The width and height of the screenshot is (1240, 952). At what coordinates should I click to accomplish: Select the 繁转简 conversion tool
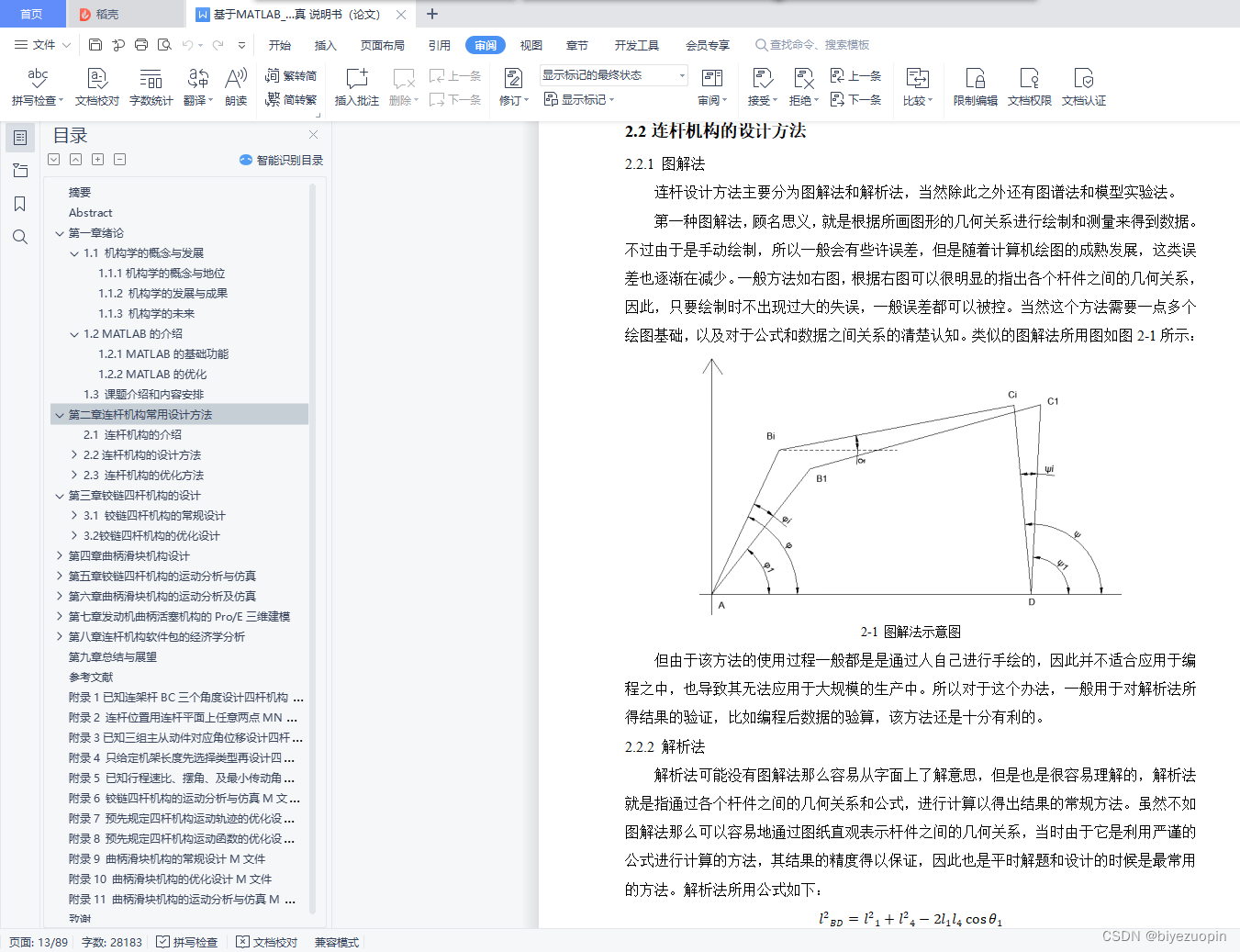291,76
